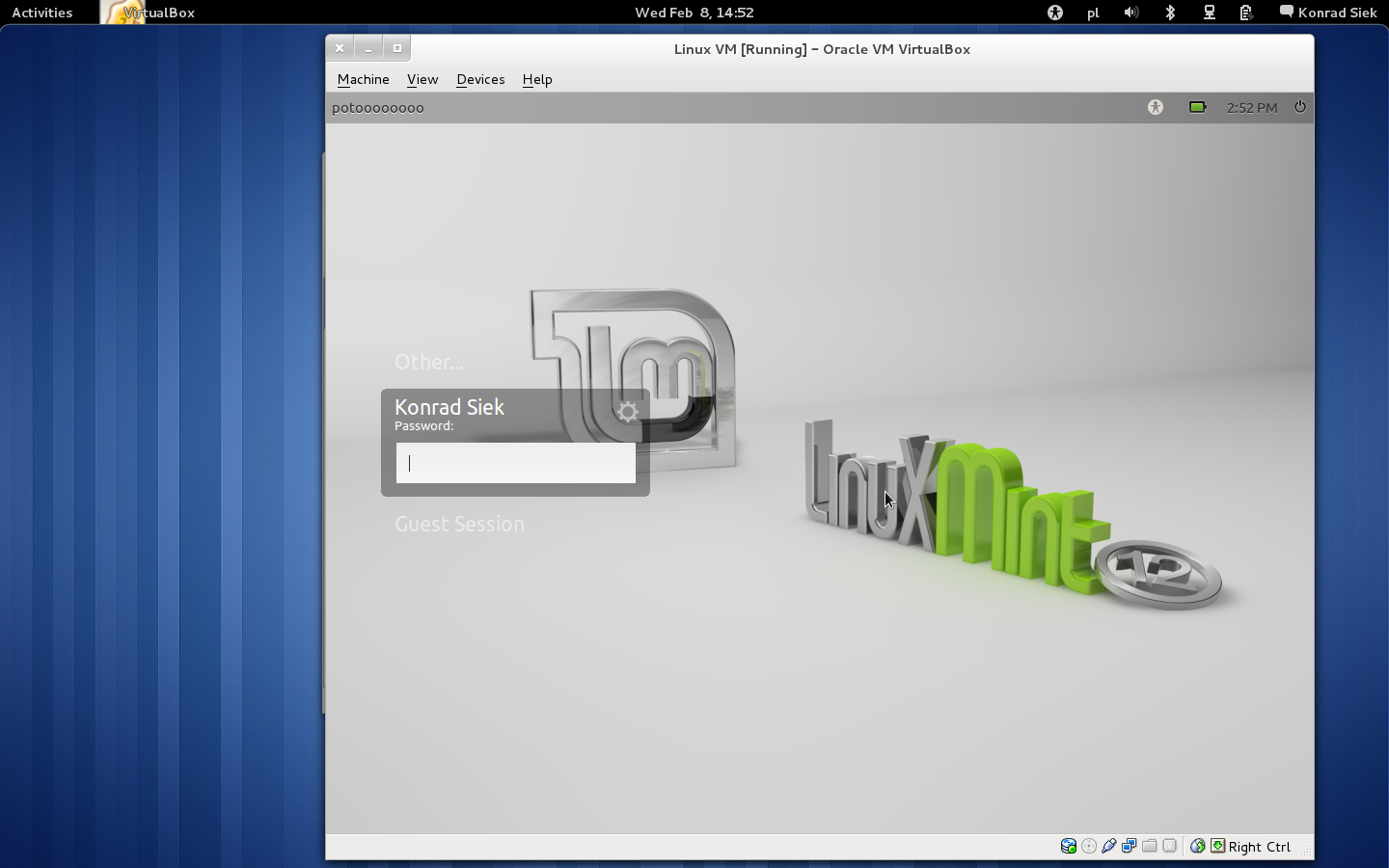1389x868 pixels.
Task: Maximize the VirtualBox VM window
Action: 397,48
